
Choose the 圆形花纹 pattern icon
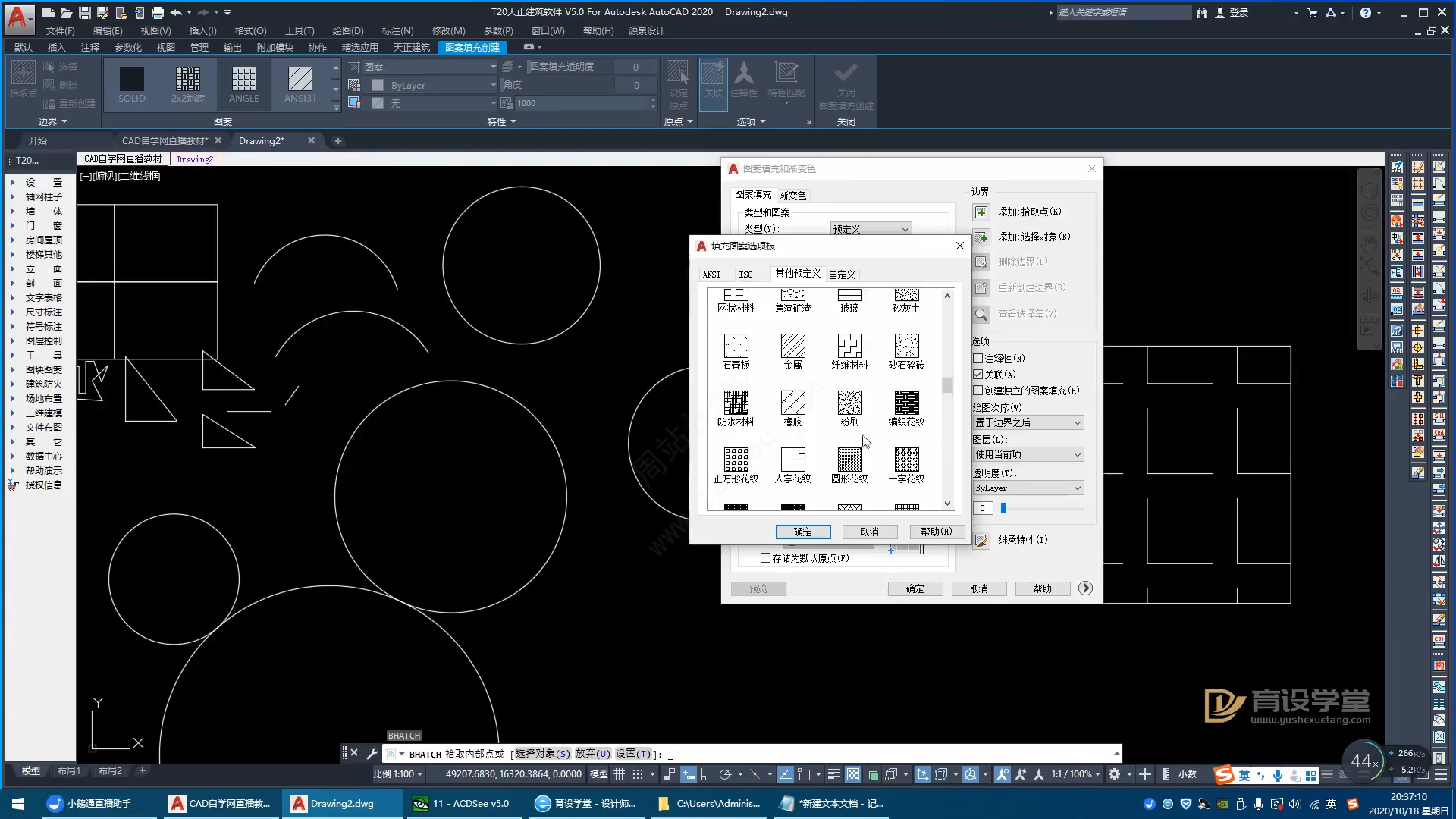pyautogui.click(x=849, y=460)
